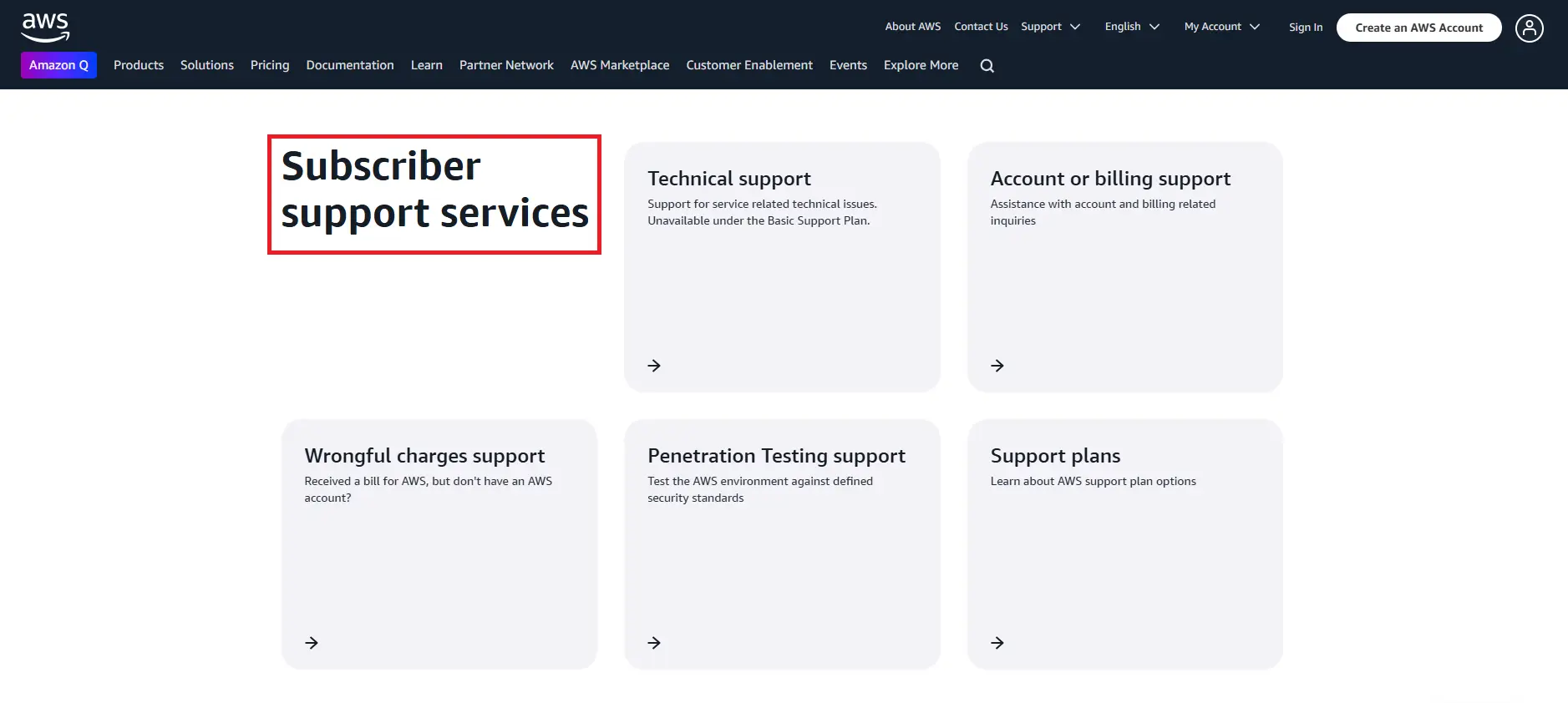Open the Learn menu
This screenshot has height=703, width=1568.
point(427,65)
